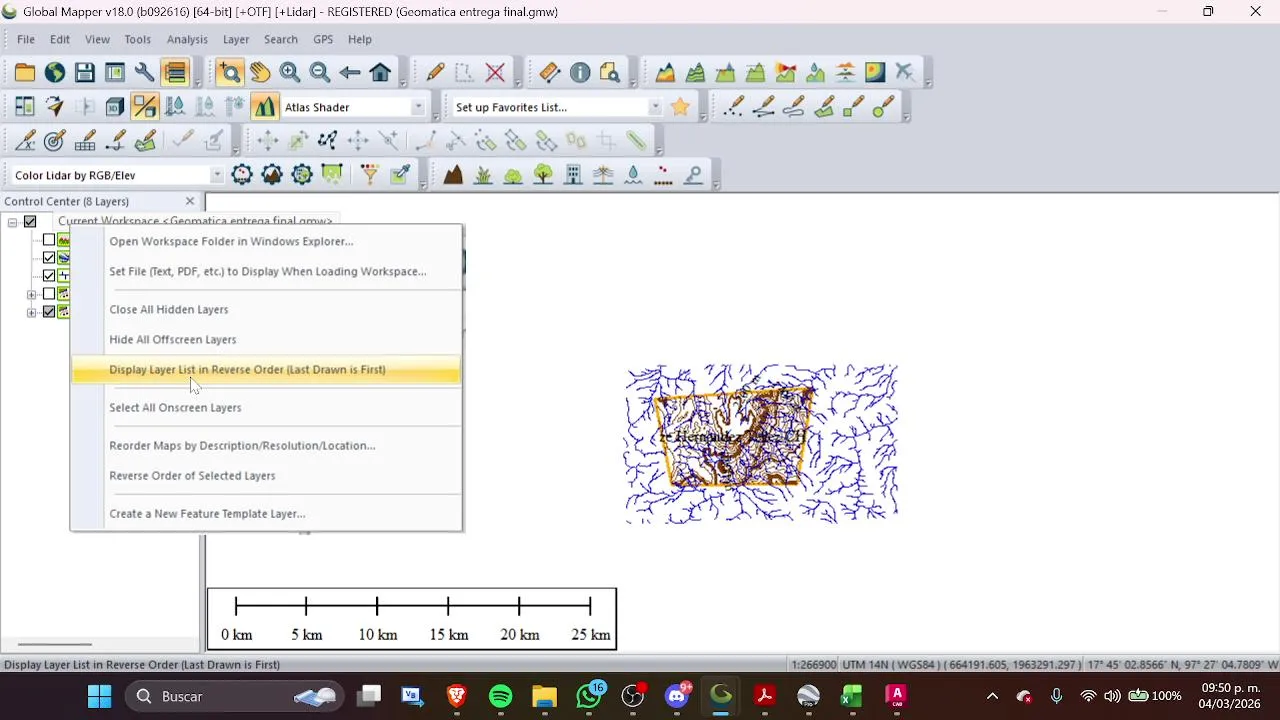Open the 3D viewer cube icon
1280x720 pixels.
tap(115, 106)
